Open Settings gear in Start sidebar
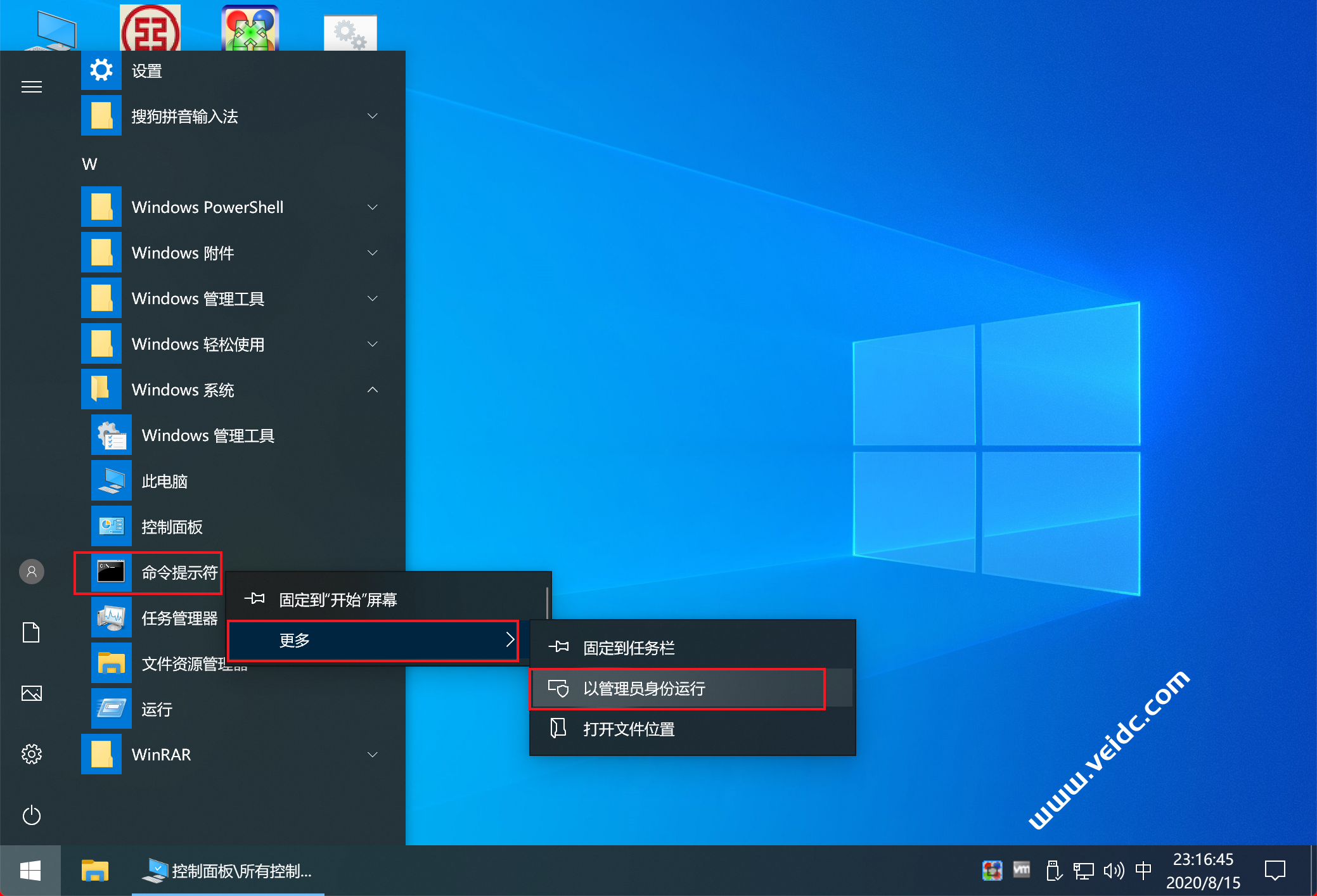The width and height of the screenshot is (1317, 896). click(x=31, y=754)
